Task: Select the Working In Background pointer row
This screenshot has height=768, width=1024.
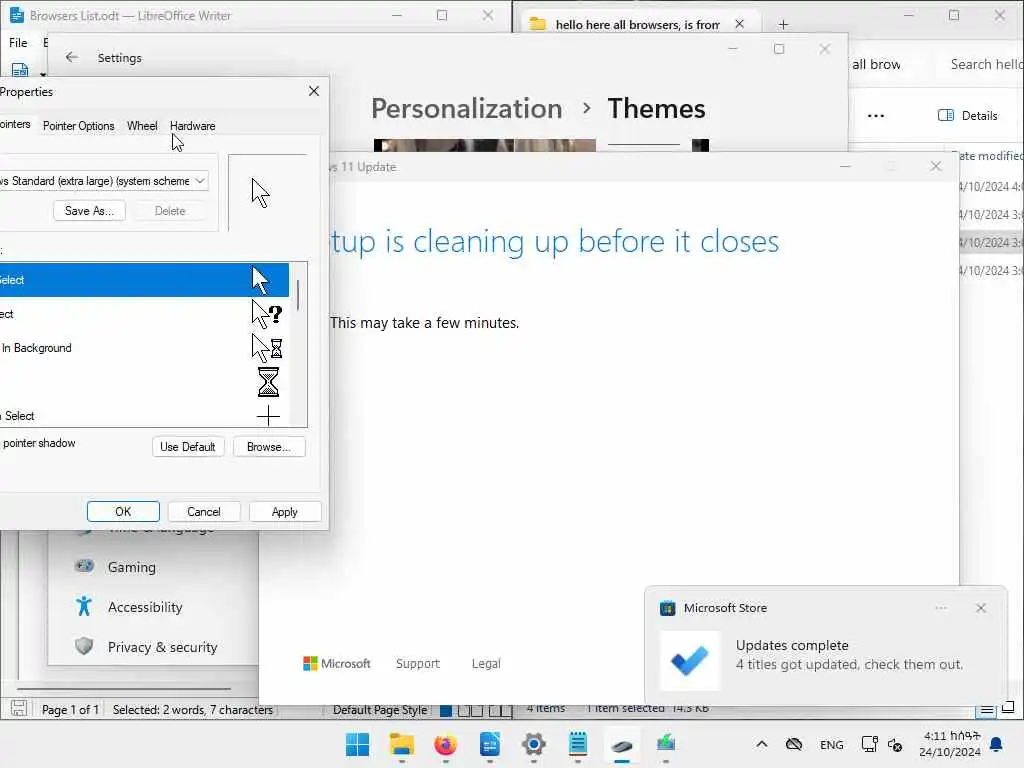Action: pos(144,348)
